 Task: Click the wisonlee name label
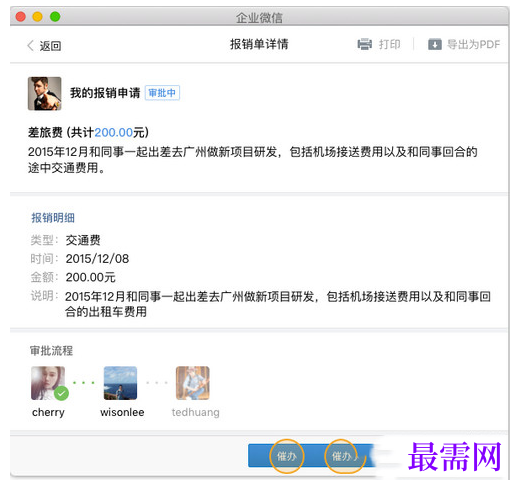point(122,412)
